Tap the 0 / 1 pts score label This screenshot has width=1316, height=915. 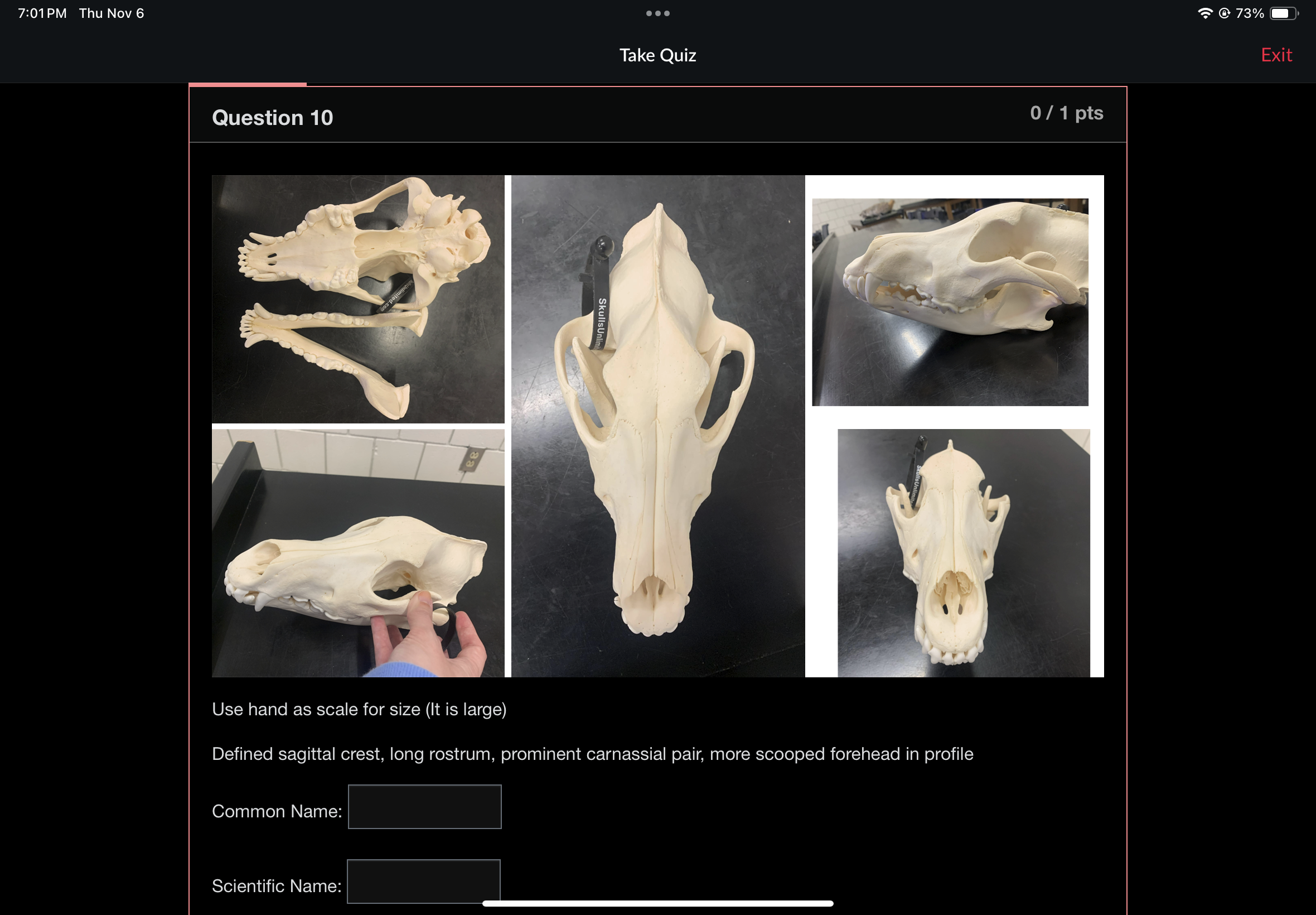(1066, 113)
